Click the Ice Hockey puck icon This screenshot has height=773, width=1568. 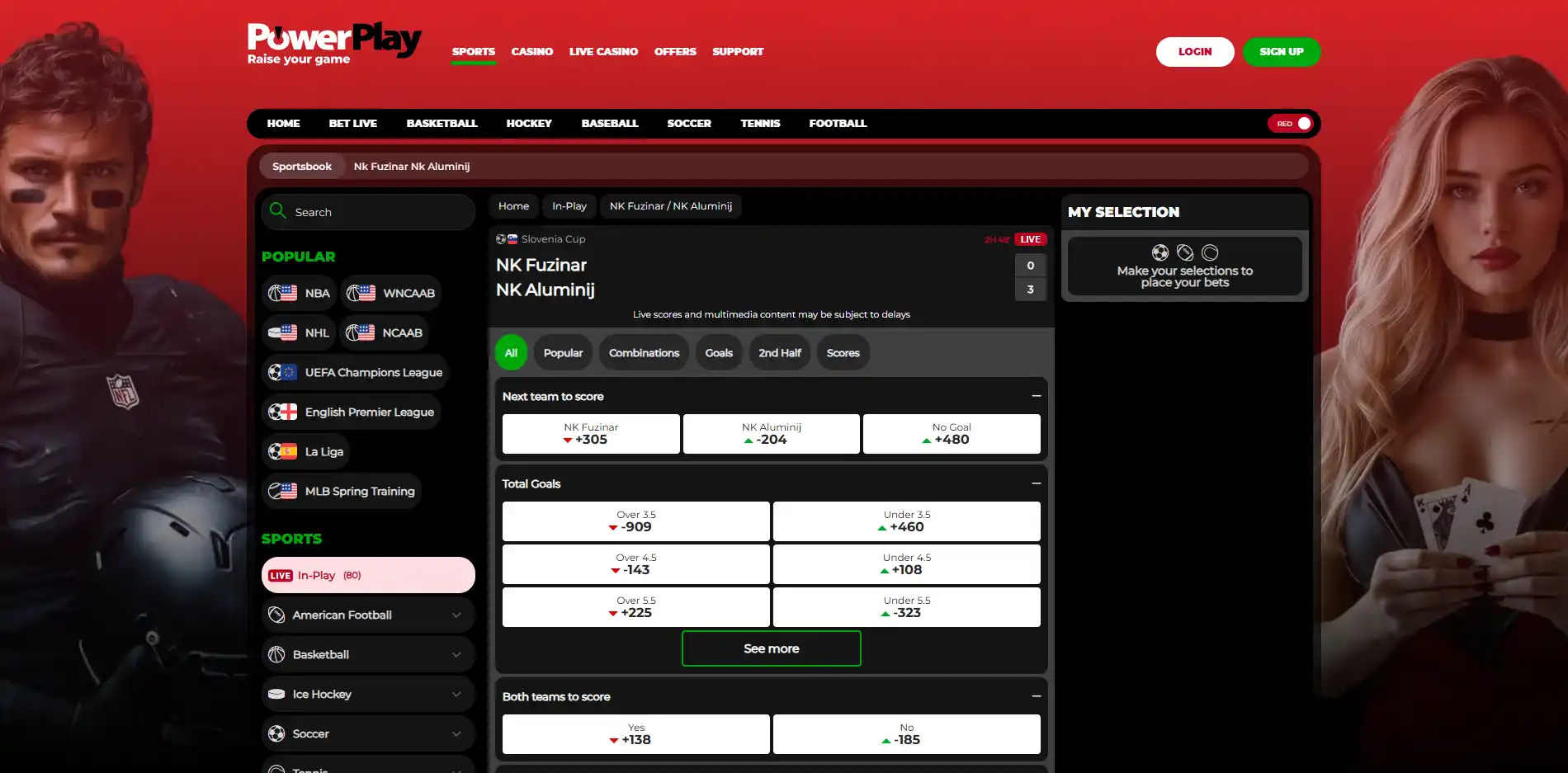click(276, 694)
